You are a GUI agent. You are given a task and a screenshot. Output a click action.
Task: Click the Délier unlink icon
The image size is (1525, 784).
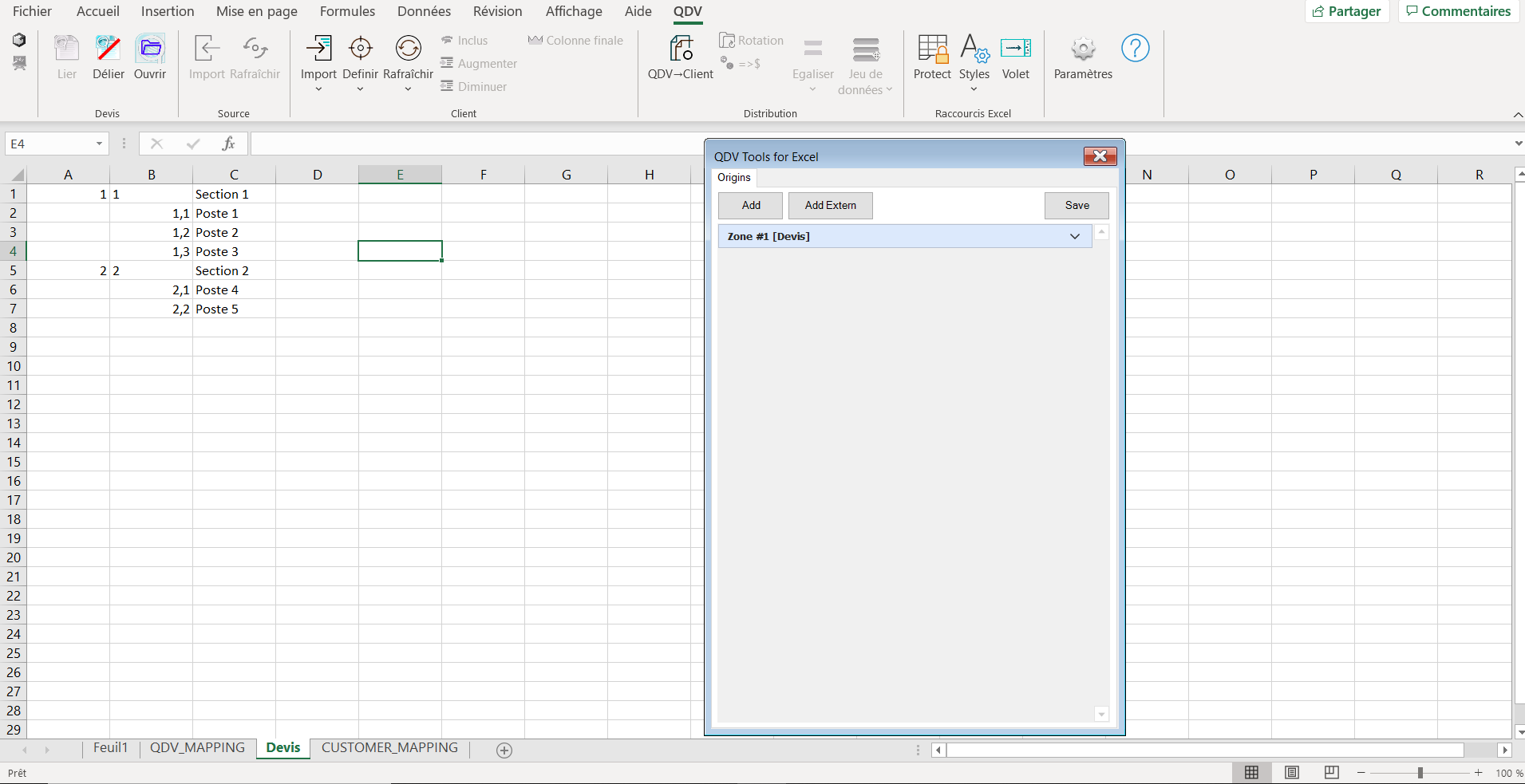click(109, 49)
